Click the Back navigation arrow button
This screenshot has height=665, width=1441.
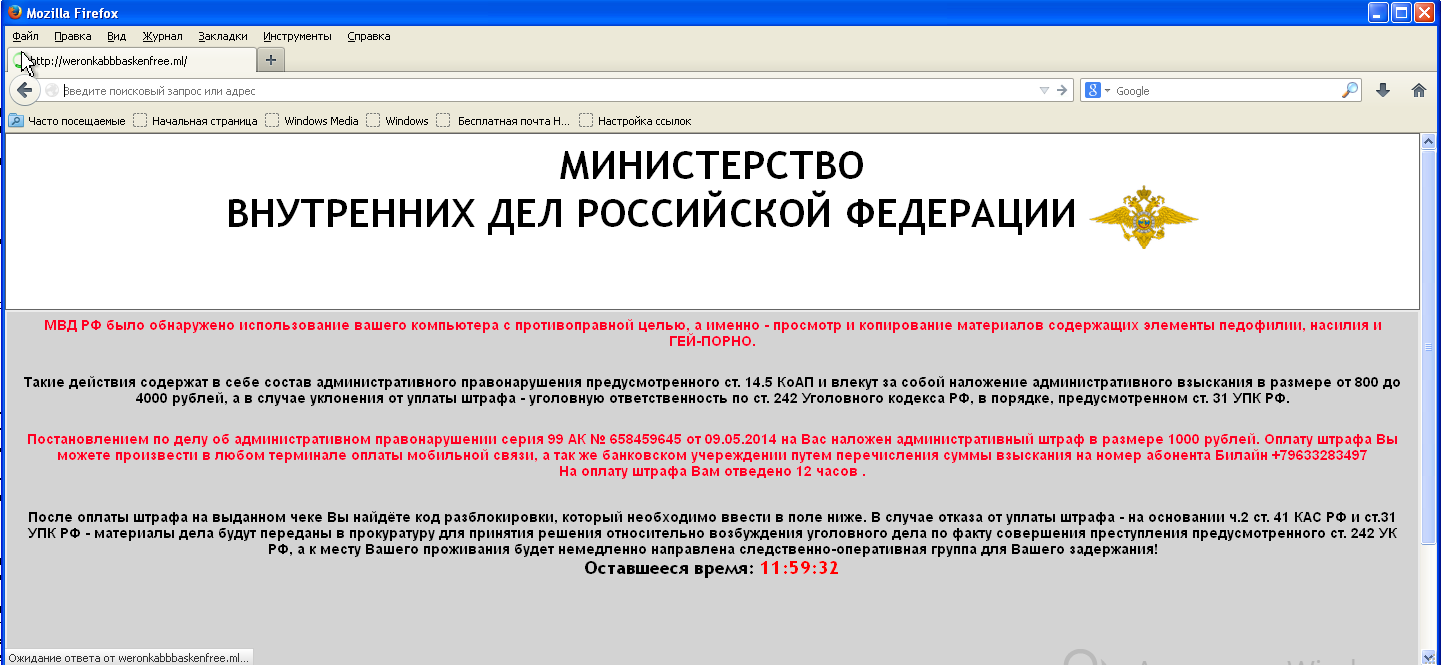(24, 90)
